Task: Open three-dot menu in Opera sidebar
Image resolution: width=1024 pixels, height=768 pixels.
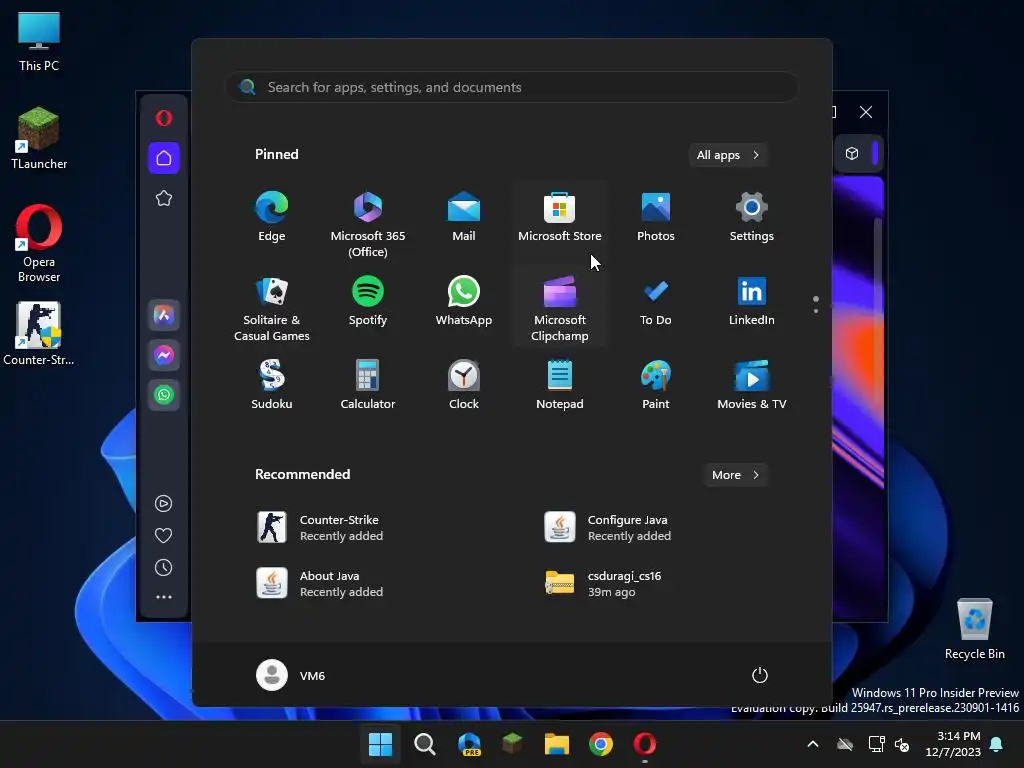Action: pyautogui.click(x=163, y=597)
